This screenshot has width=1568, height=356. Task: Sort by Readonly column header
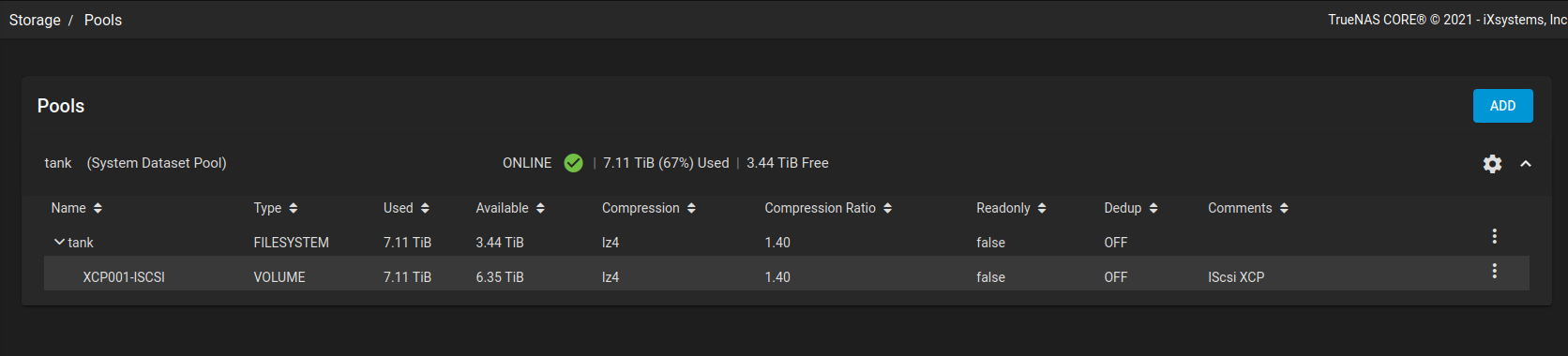[1011, 208]
